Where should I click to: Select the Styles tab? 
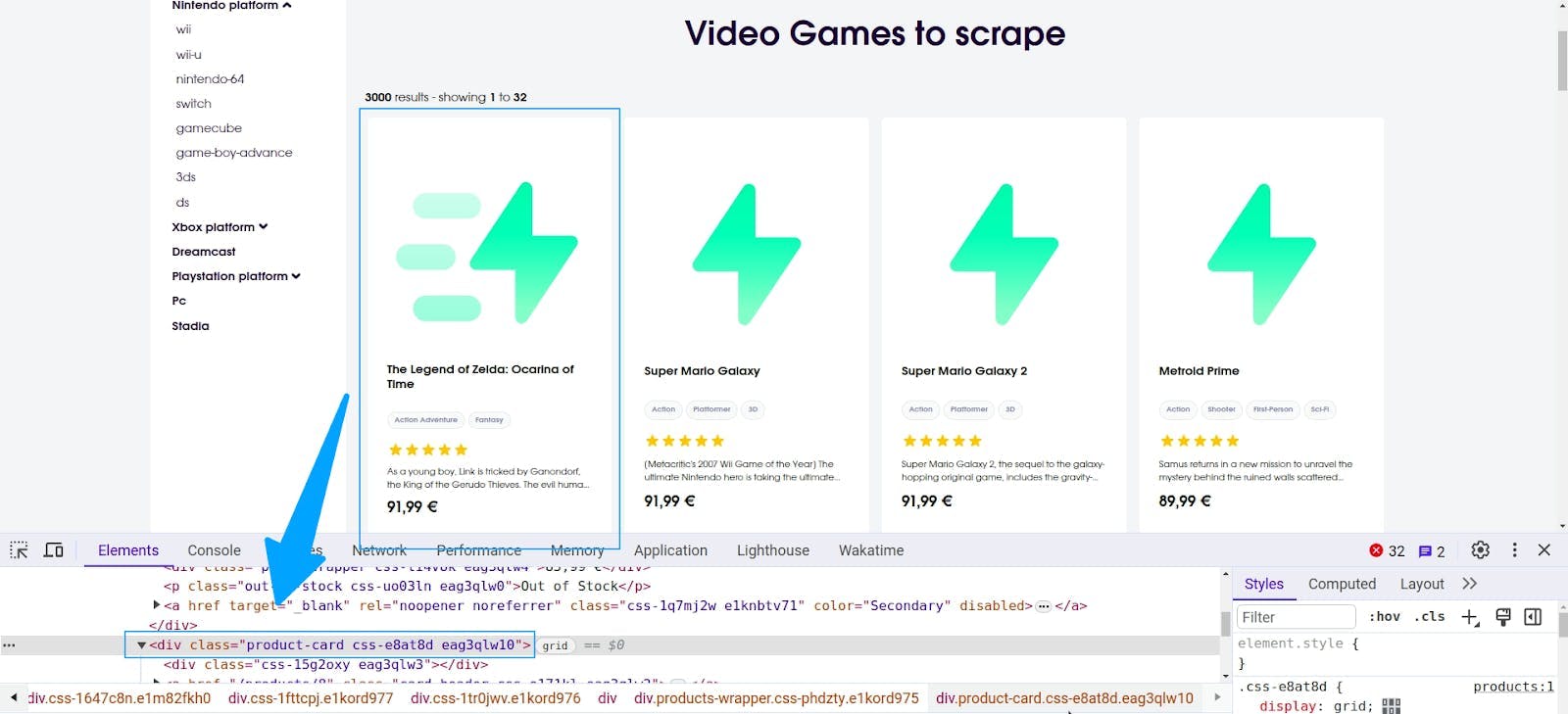tap(1264, 584)
